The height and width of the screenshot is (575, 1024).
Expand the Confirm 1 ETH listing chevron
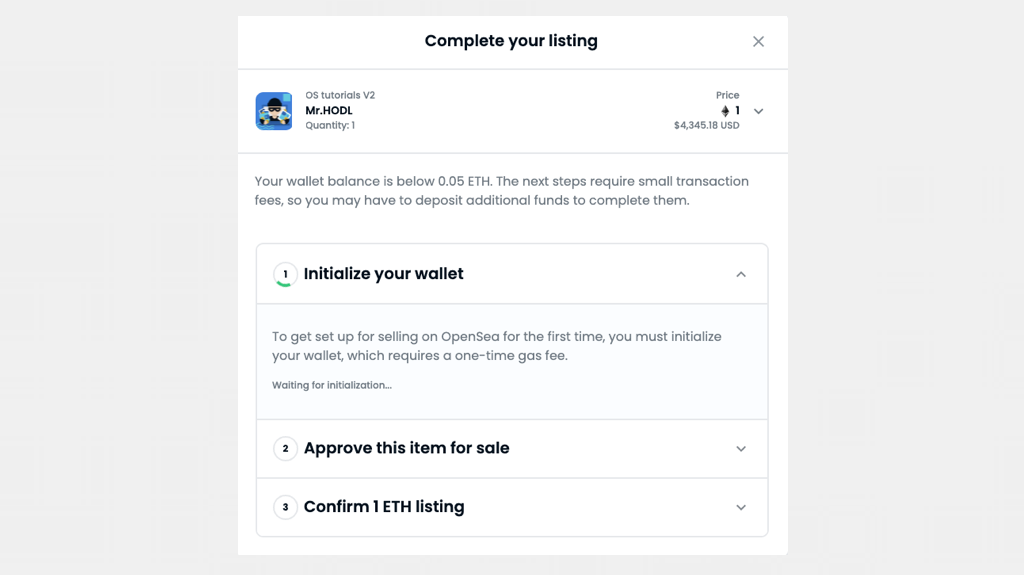[x=741, y=507]
